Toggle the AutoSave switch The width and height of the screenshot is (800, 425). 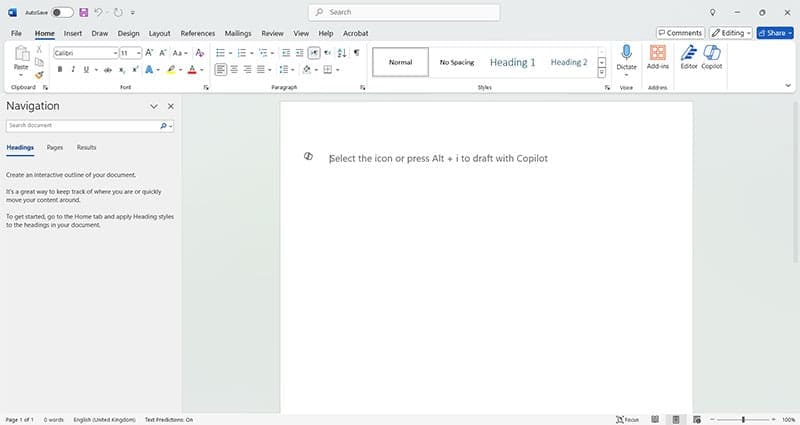62,12
